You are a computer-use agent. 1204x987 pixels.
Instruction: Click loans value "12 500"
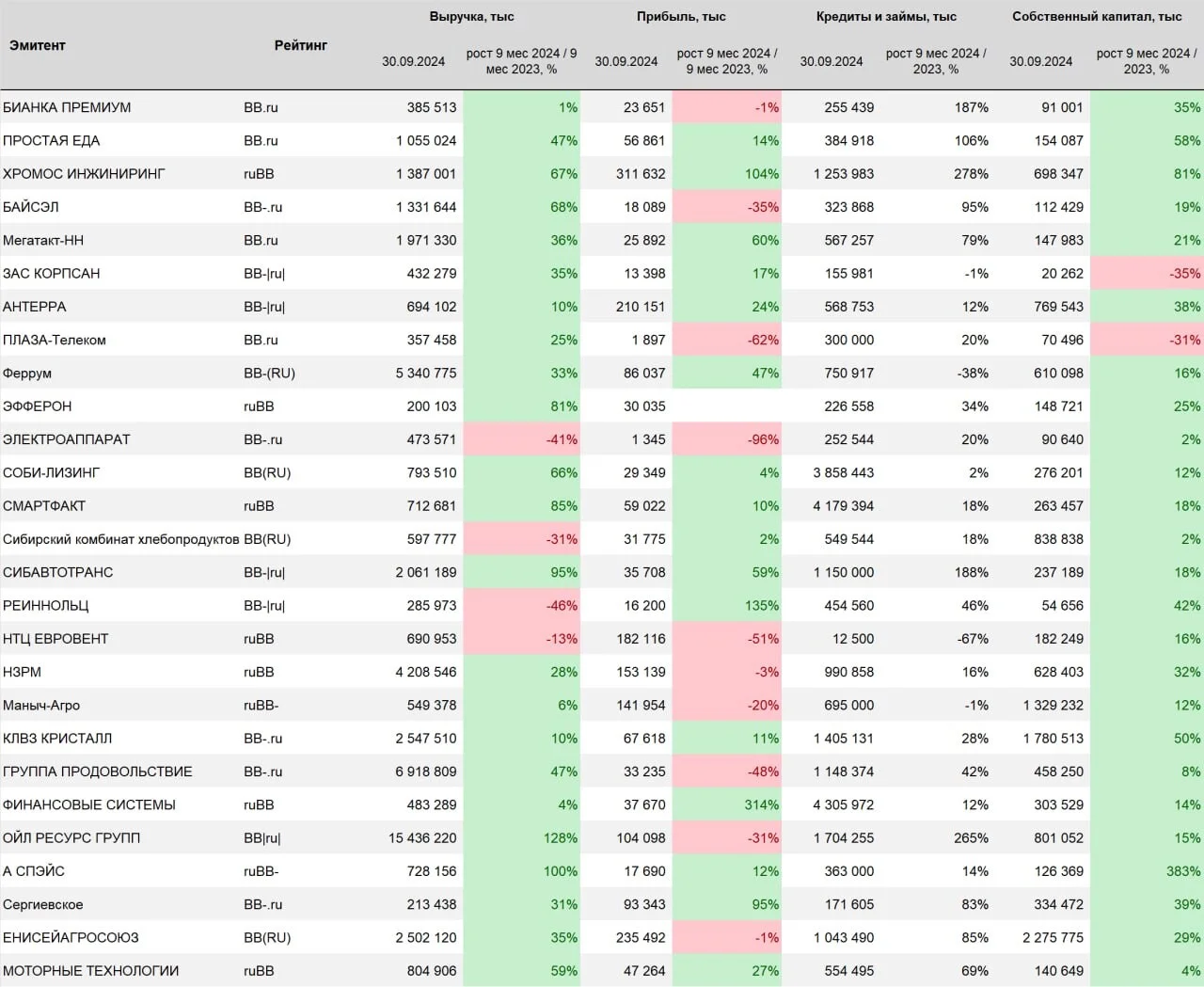(x=853, y=639)
